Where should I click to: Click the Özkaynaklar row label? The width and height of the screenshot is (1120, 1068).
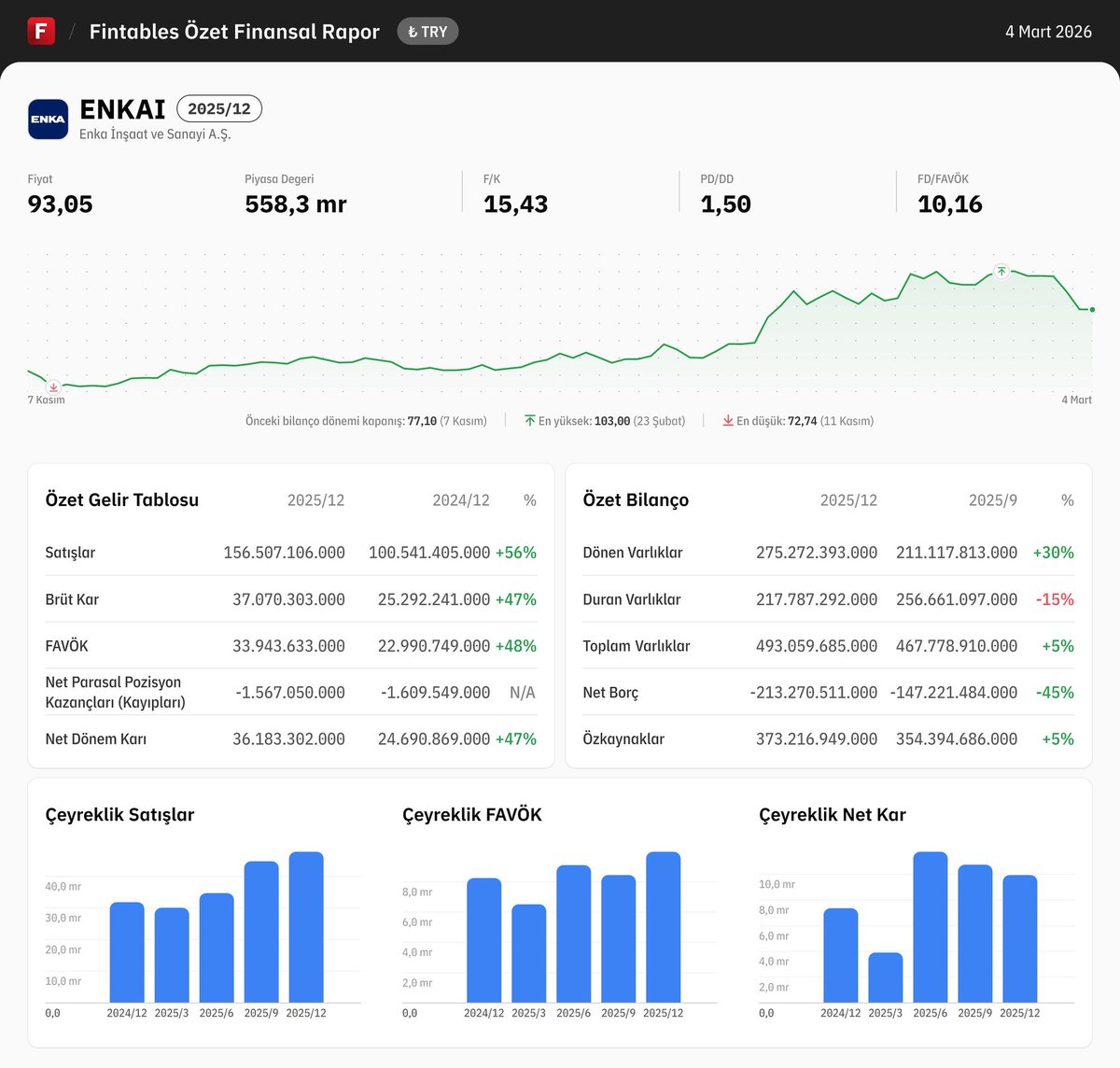[x=623, y=739]
